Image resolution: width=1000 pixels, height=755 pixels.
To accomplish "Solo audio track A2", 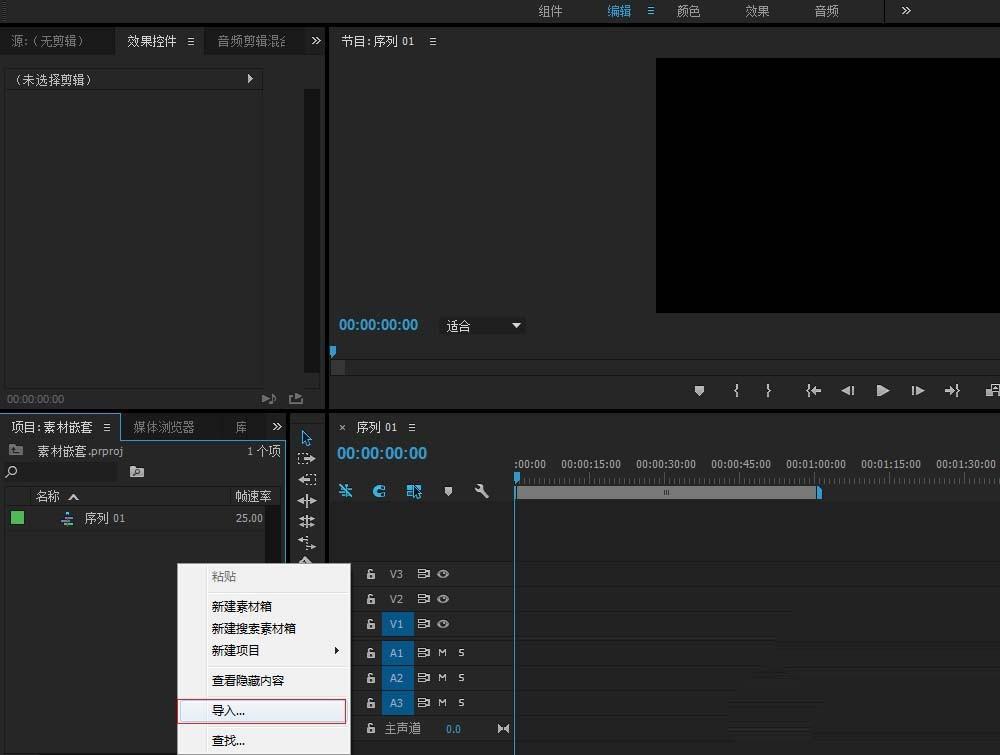I will pyautogui.click(x=459, y=677).
